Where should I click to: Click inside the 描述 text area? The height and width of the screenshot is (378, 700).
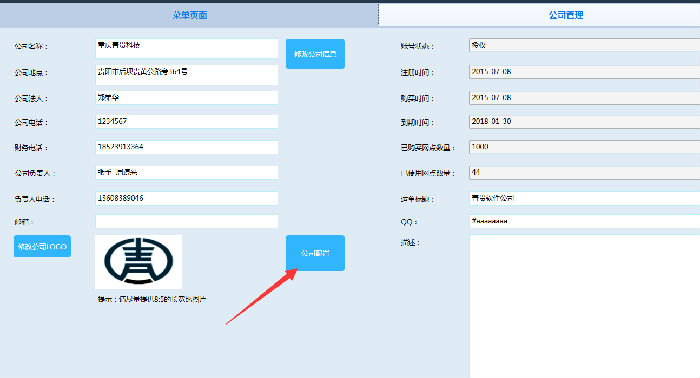coord(584,307)
